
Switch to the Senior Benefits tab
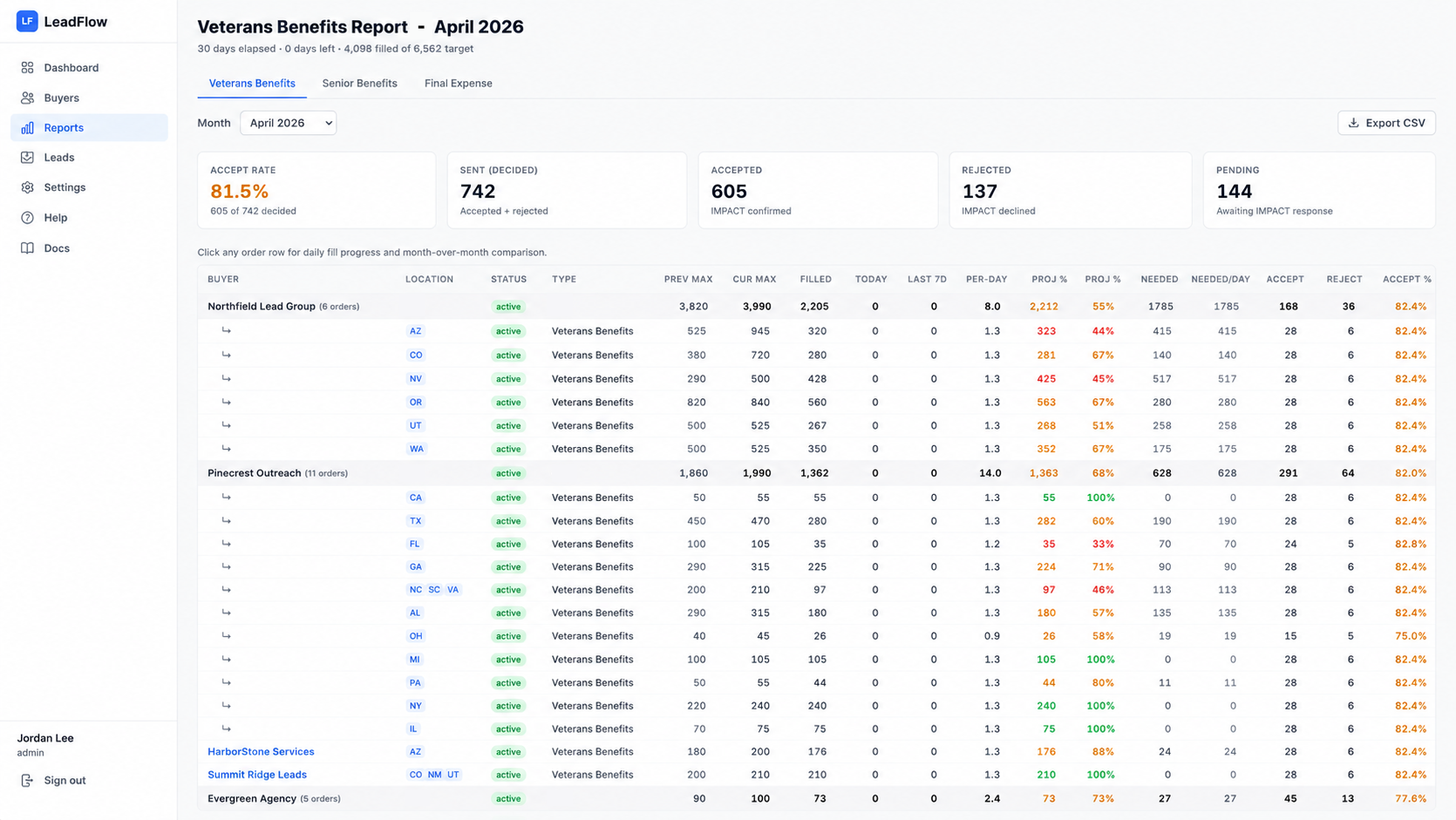click(x=359, y=84)
